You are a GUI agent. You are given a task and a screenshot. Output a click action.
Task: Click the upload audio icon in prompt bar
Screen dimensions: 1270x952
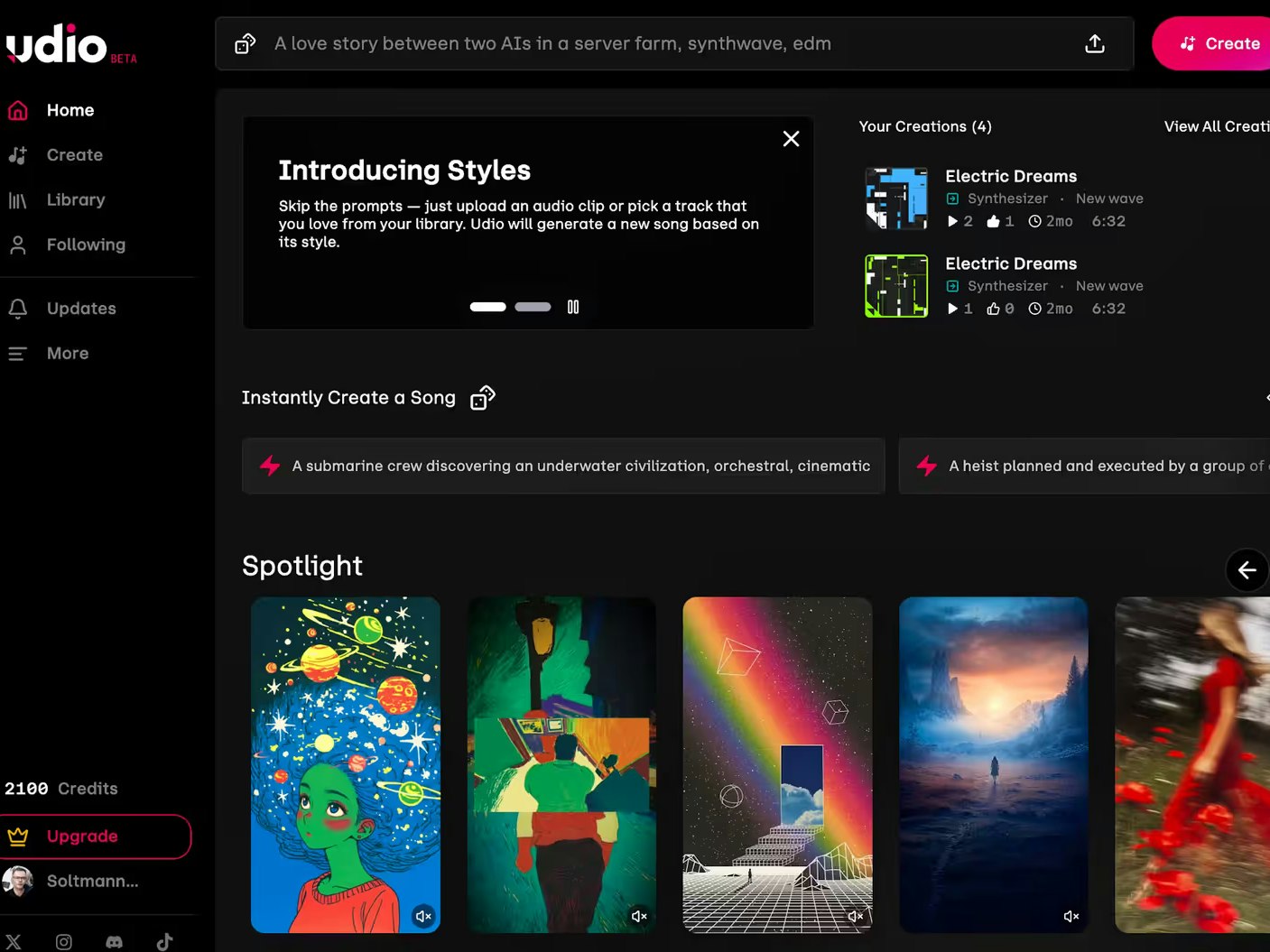pyautogui.click(x=1094, y=44)
